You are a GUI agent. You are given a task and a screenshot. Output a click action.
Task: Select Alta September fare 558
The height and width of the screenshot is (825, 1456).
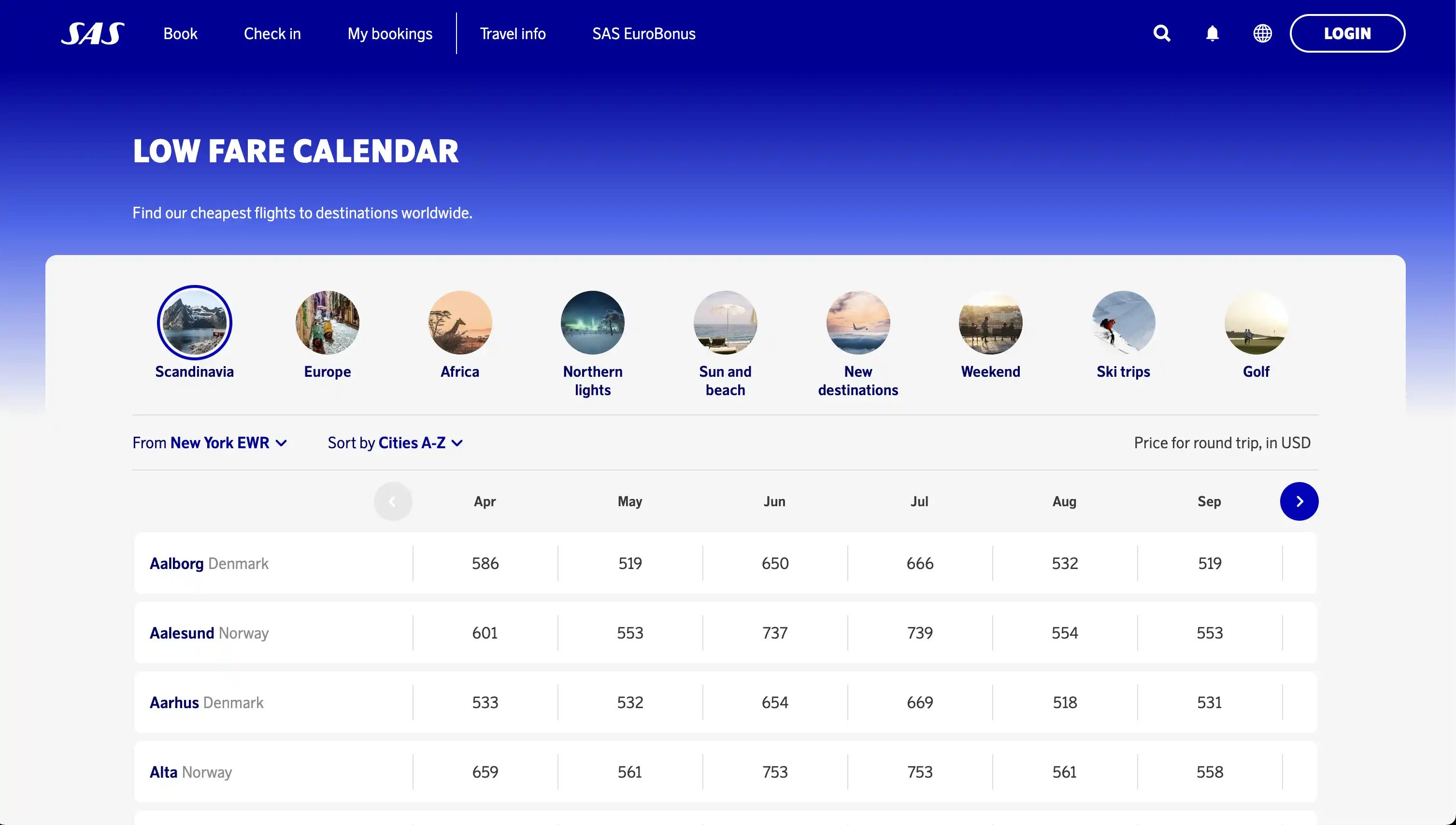(x=1210, y=772)
